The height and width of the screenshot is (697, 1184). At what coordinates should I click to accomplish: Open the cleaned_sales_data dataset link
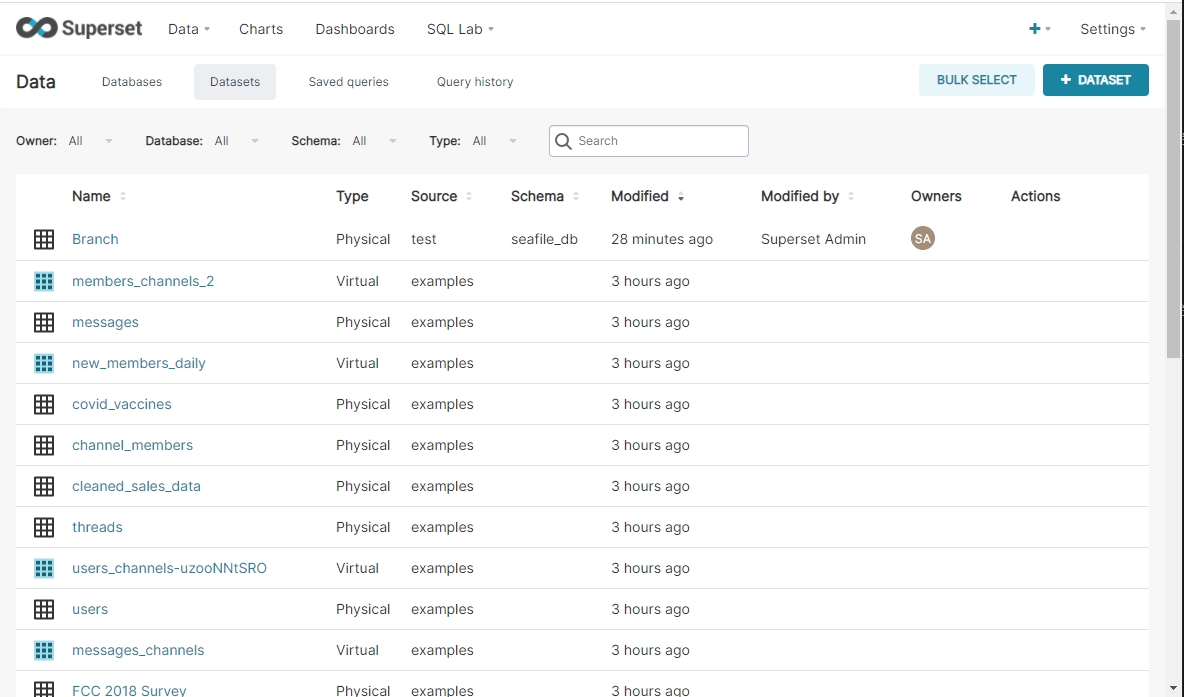(x=136, y=486)
